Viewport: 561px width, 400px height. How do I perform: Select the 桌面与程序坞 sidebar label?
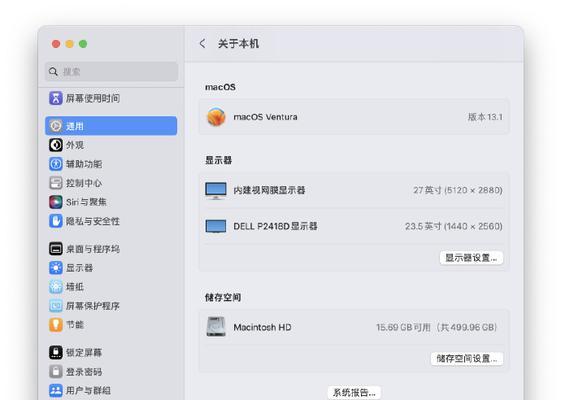click(x=93, y=249)
